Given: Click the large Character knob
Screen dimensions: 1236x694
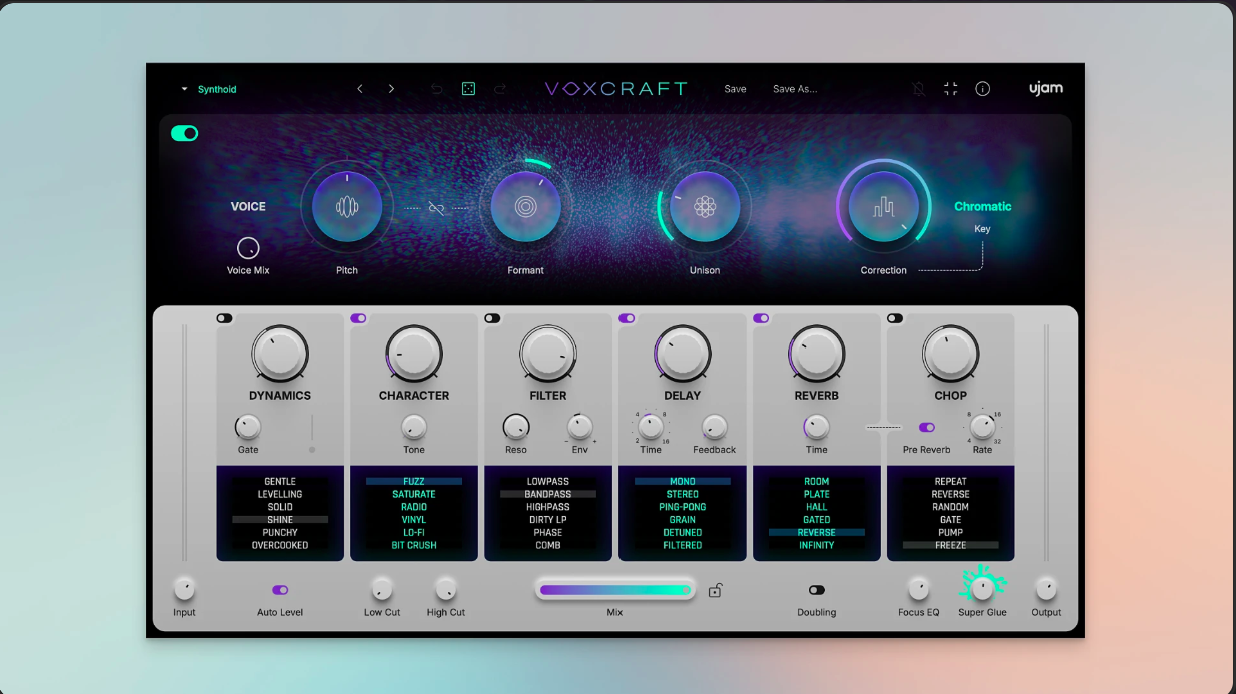Looking at the screenshot, I should click(414, 353).
